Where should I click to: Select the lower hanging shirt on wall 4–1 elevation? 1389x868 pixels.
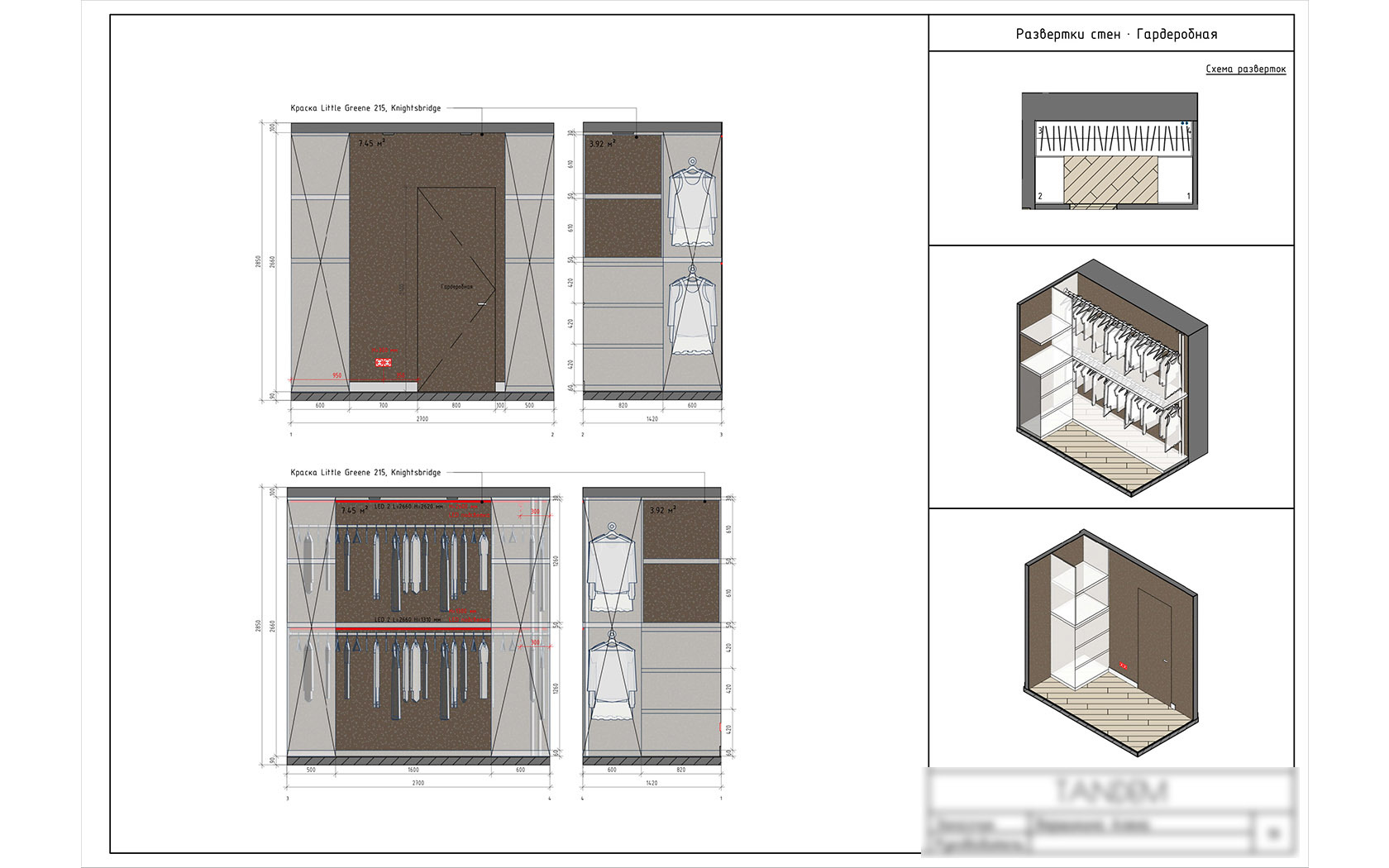pos(612,676)
